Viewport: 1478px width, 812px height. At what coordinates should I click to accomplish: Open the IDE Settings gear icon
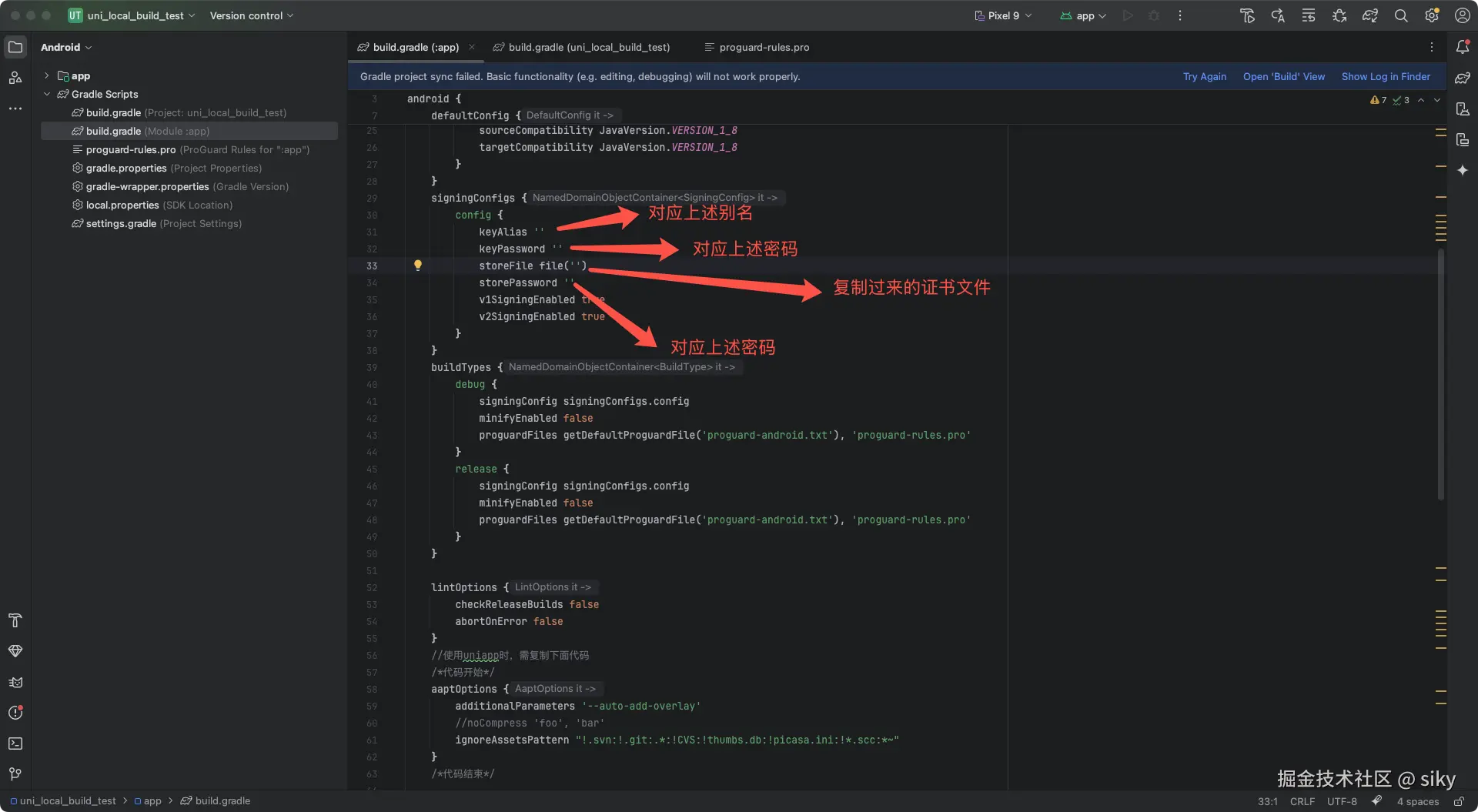pos(1432,15)
